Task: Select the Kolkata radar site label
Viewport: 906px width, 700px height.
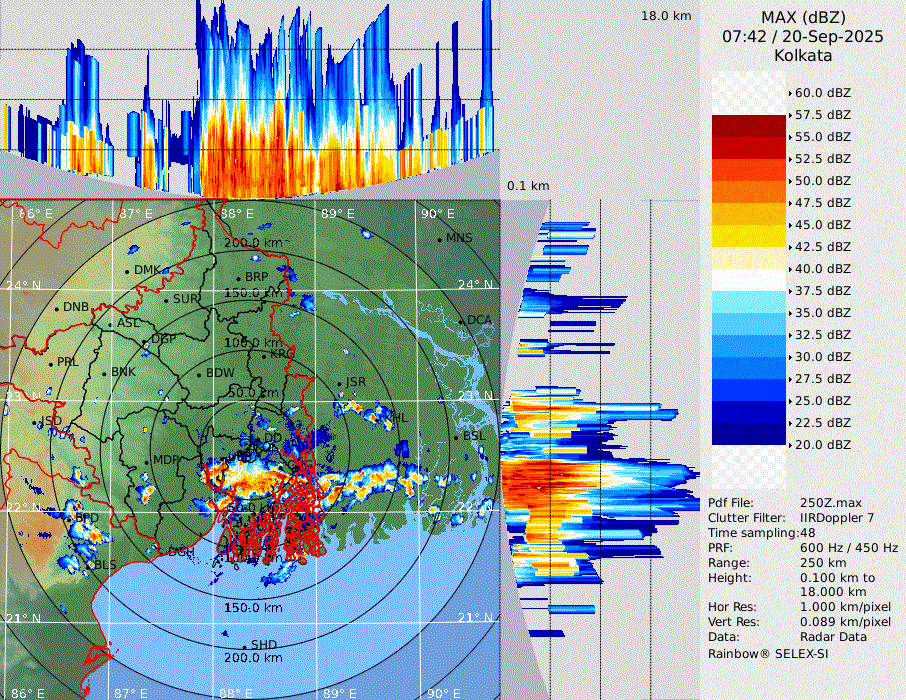Action: tap(803, 56)
